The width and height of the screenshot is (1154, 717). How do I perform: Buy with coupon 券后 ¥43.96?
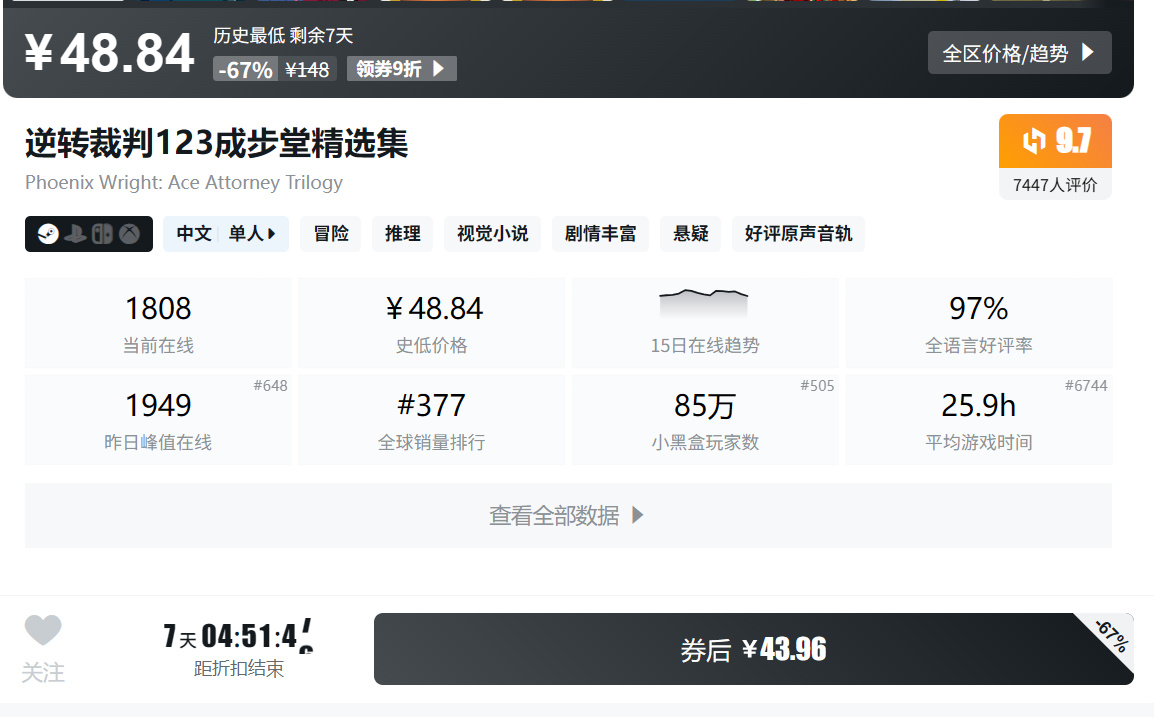pyautogui.click(x=754, y=649)
